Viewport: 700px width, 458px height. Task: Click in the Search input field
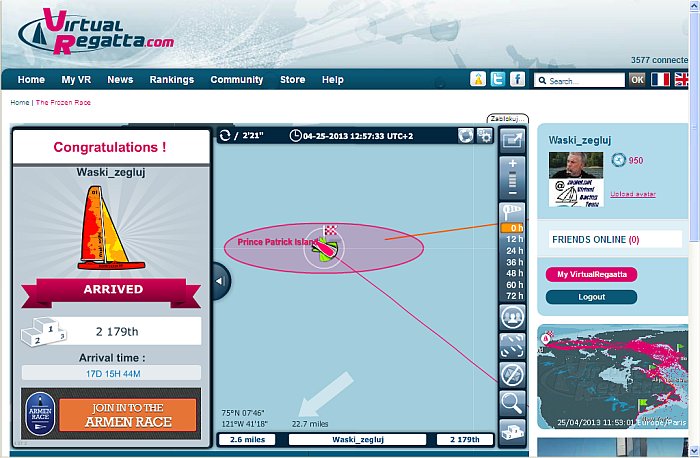click(x=585, y=80)
